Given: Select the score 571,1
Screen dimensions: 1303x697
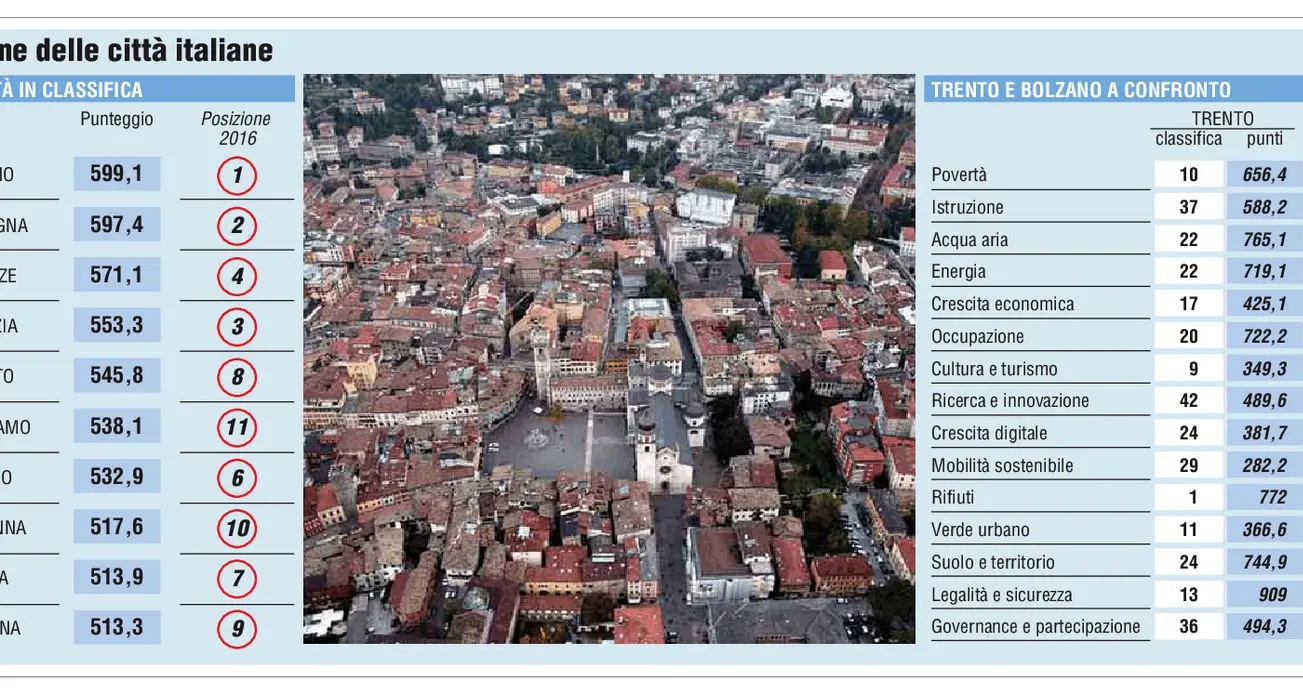Looking at the screenshot, I should [117, 275].
